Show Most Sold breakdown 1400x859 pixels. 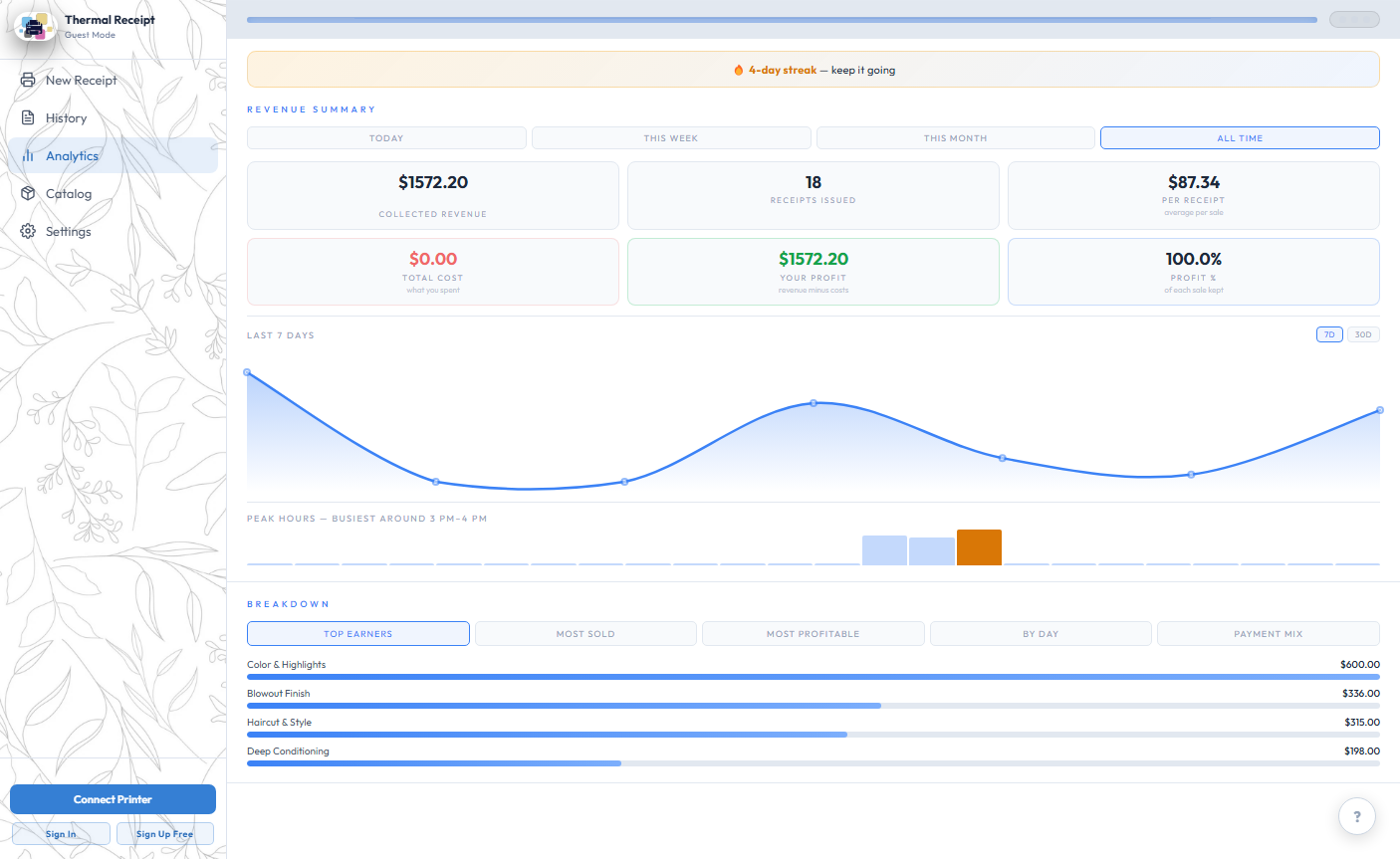[x=585, y=633]
